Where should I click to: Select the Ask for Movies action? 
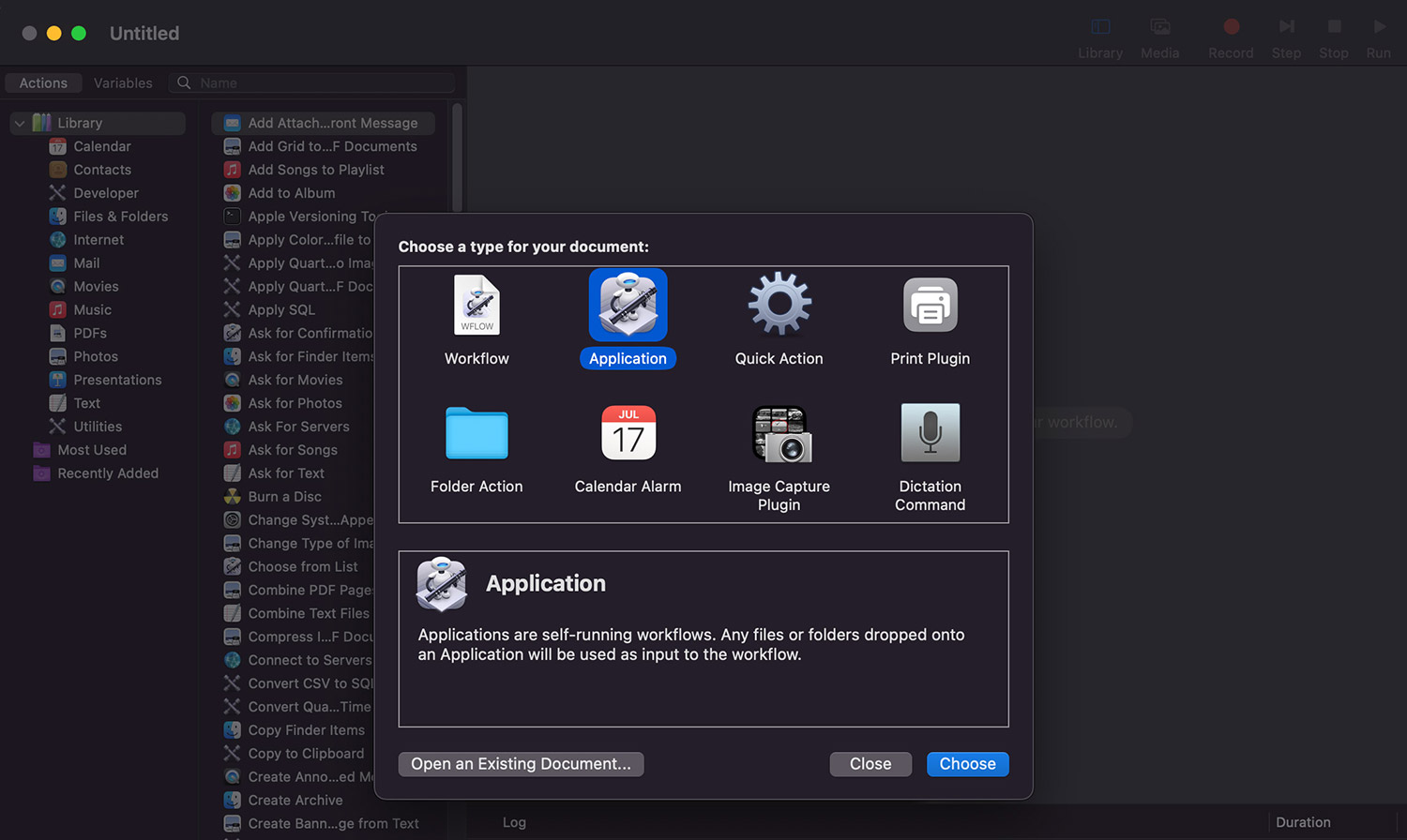295,380
